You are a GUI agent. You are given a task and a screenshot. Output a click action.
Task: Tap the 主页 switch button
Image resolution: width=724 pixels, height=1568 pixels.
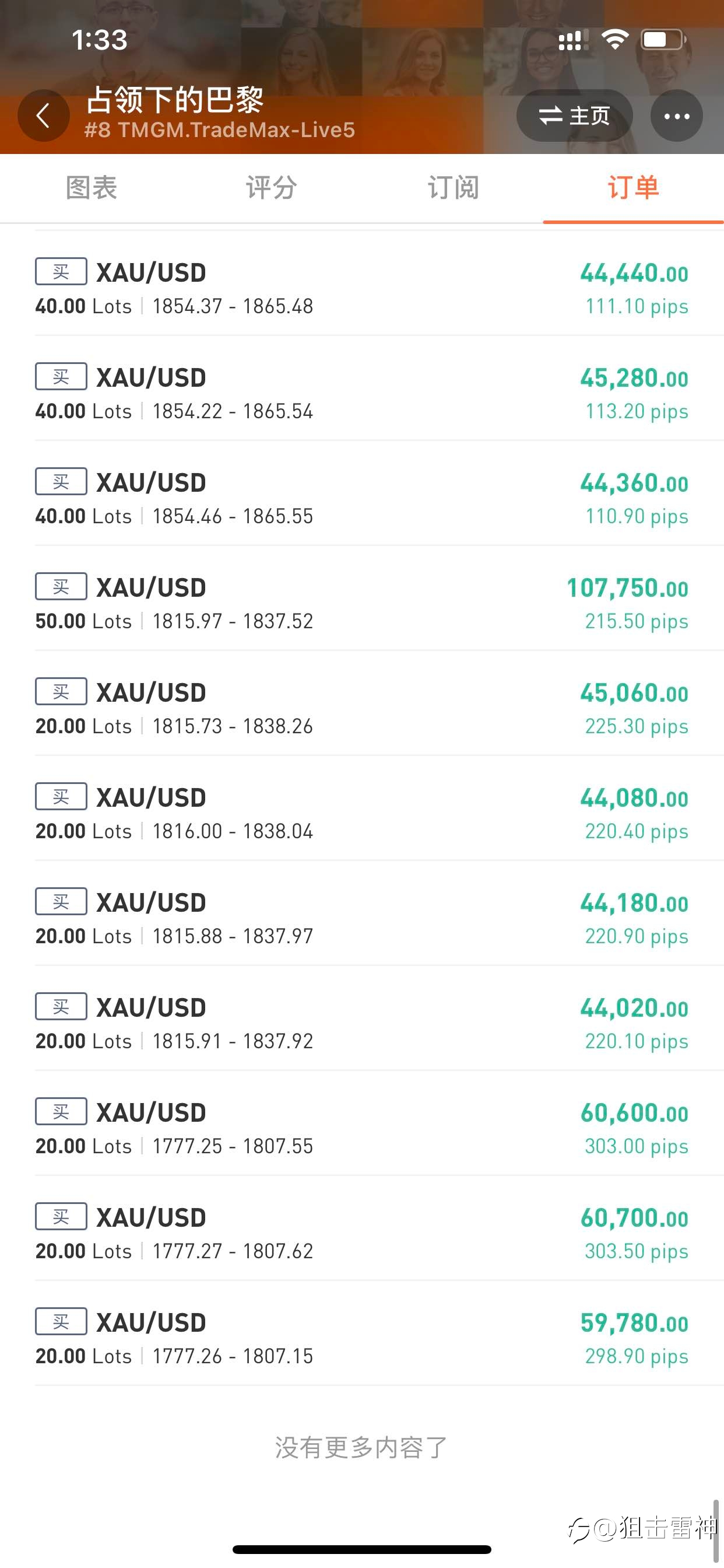(574, 116)
